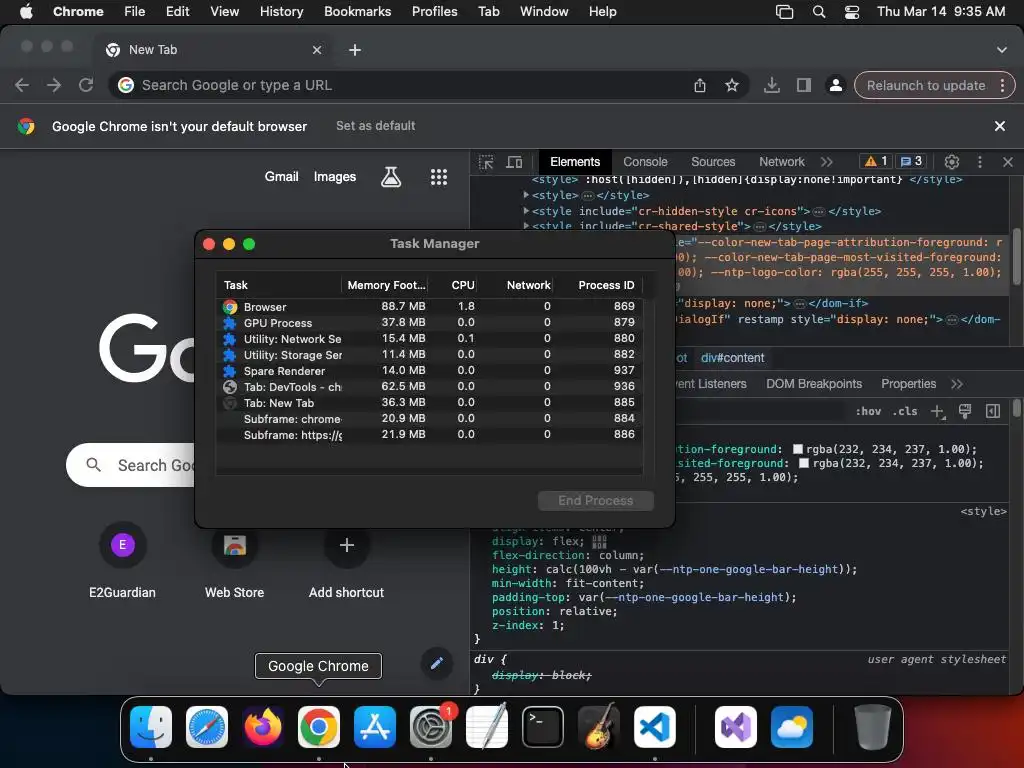Switch to the Console tab
The height and width of the screenshot is (768, 1024).
coord(645,162)
